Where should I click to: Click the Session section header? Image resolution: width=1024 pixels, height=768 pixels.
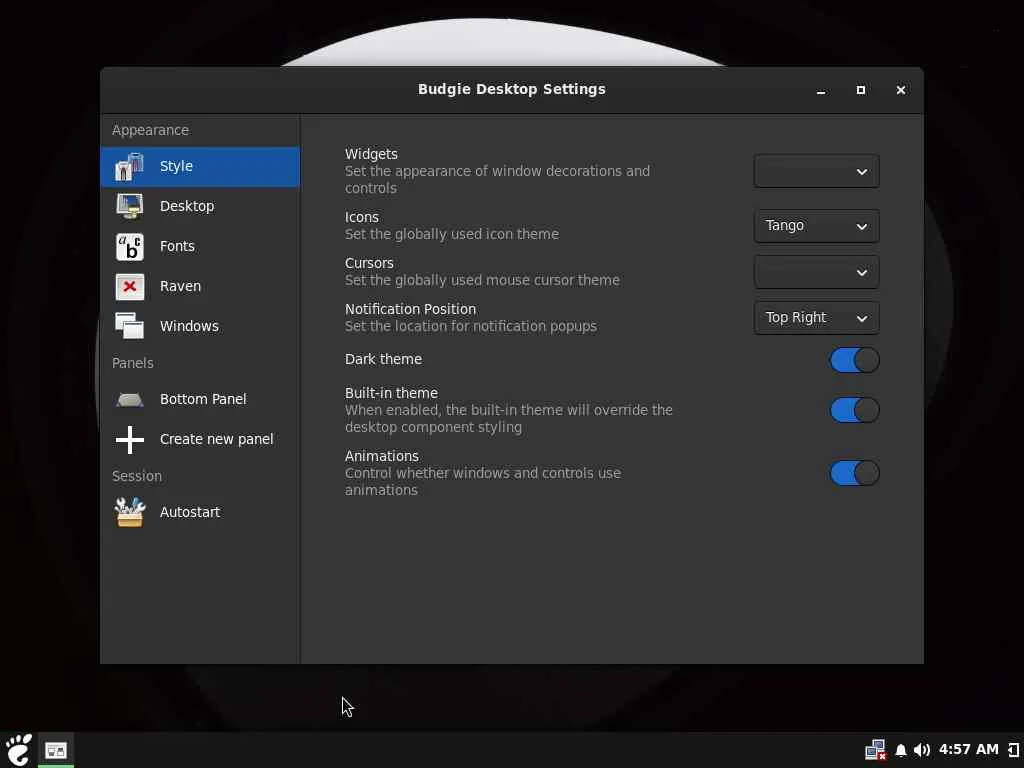click(x=136, y=476)
